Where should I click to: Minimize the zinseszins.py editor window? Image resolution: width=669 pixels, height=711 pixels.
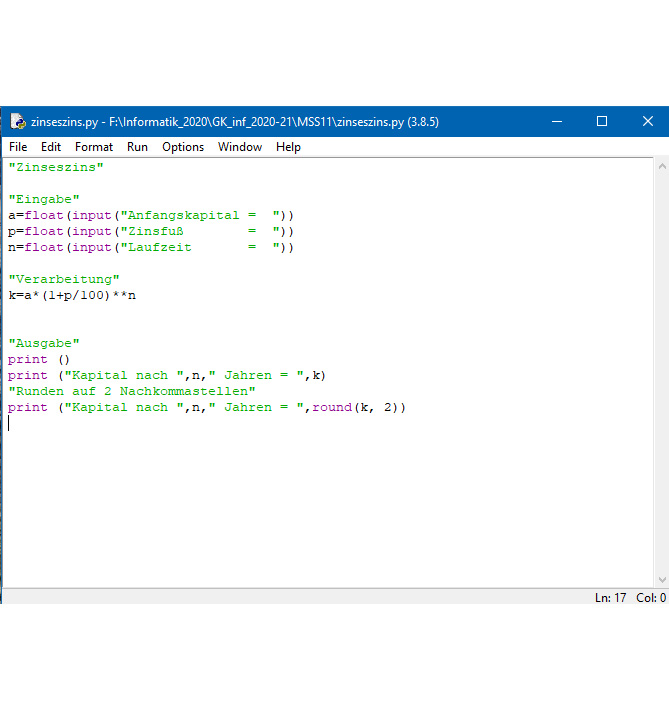coord(556,122)
